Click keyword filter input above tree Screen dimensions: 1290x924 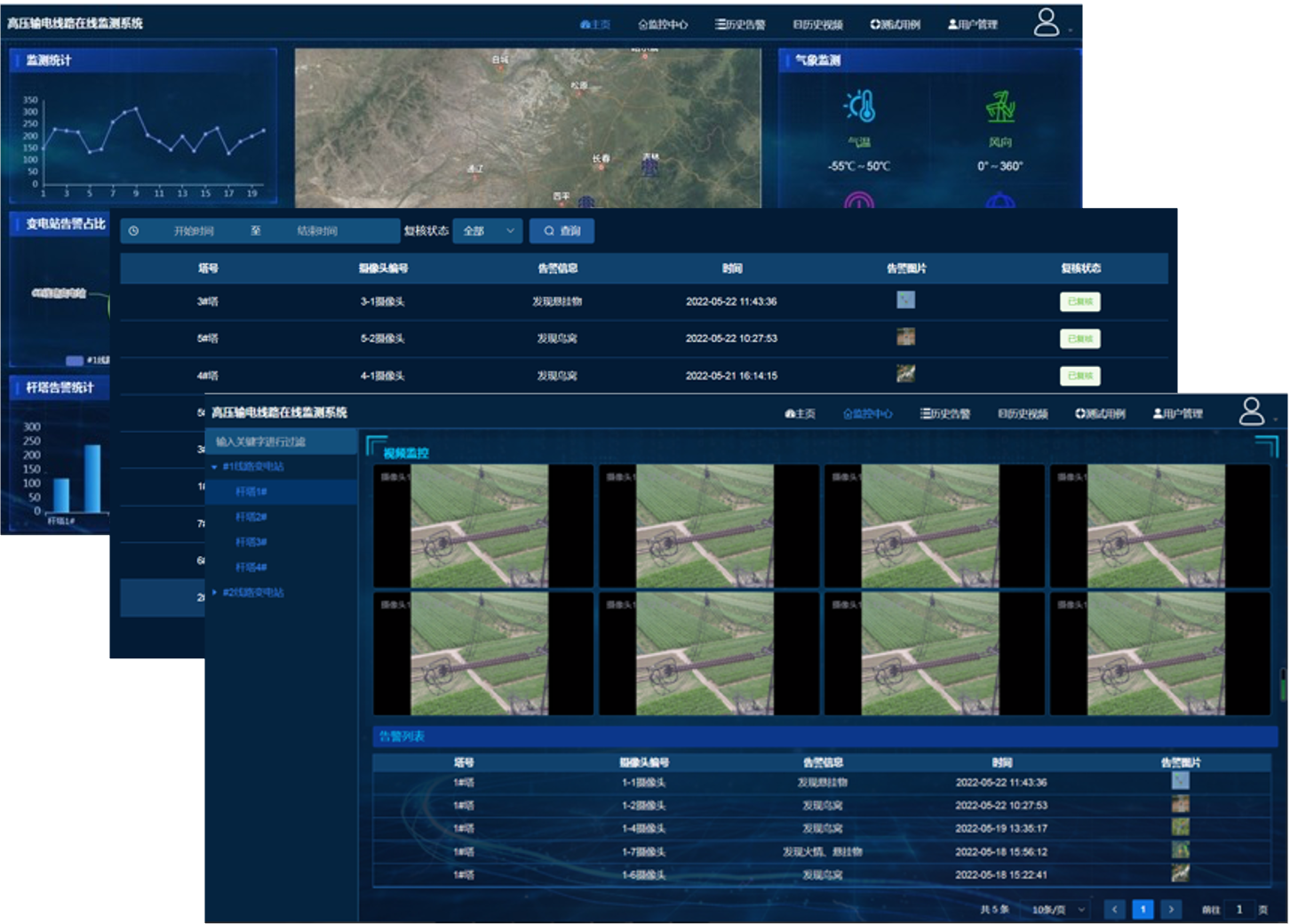click(282, 442)
